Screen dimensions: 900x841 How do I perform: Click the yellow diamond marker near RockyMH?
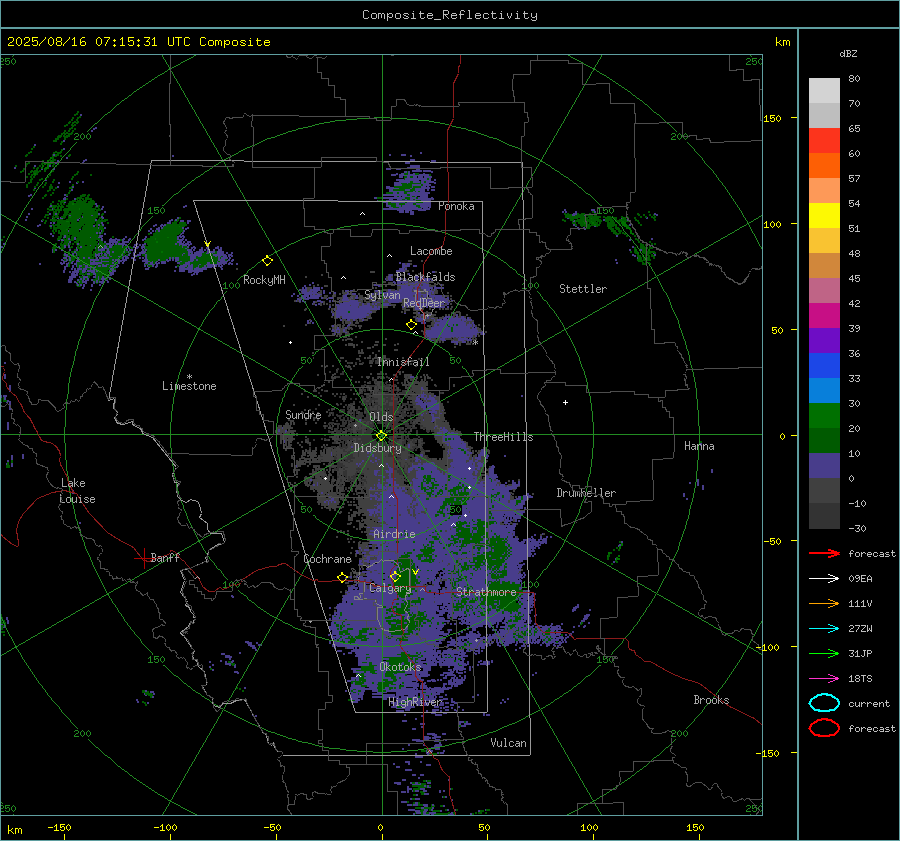267,261
